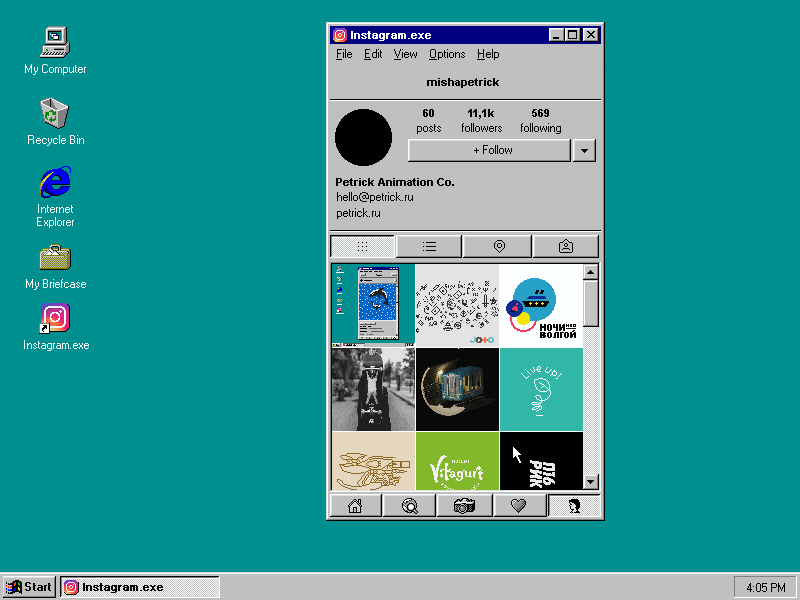
Task: Click the Instagram logo in the title bar
Action: 340,34
